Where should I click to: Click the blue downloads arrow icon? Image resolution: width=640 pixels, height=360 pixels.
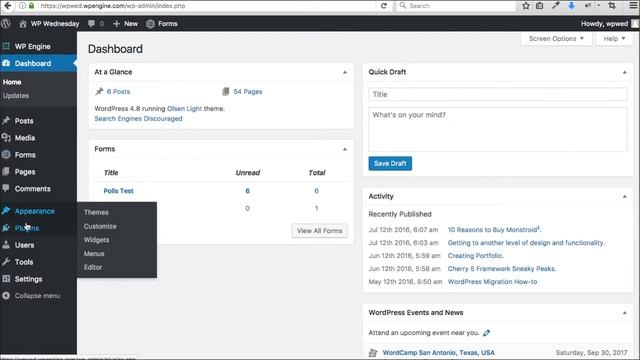pos(571,6)
